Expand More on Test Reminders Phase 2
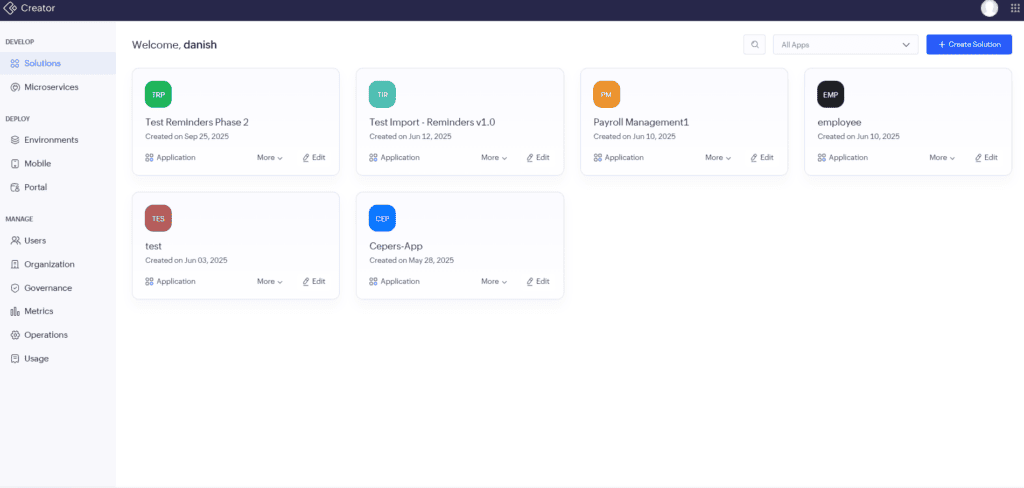The width and height of the screenshot is (1024, 488). pyautogui.click(x=270, y=157)
